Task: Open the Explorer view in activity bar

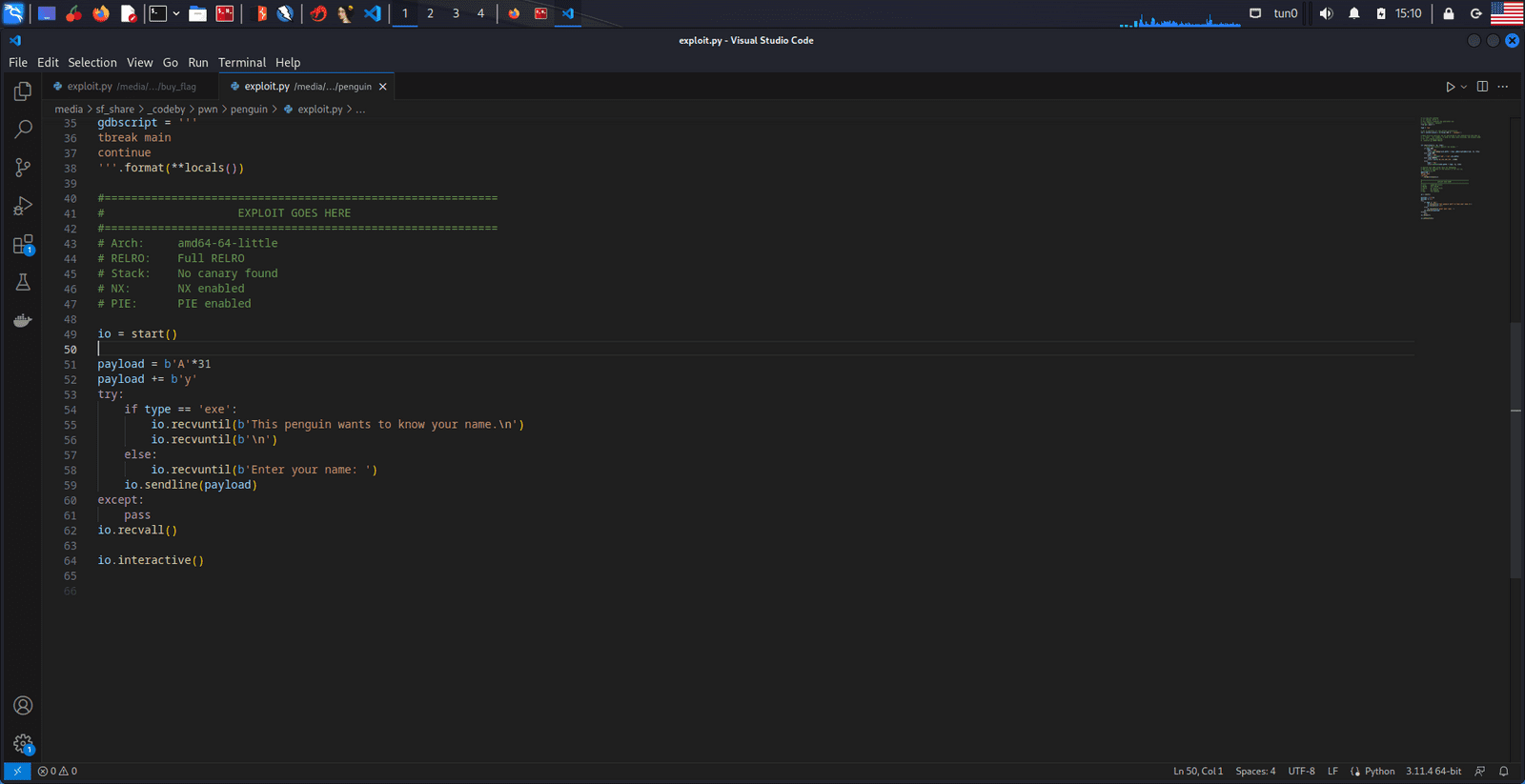Action: tap(23, 91)
